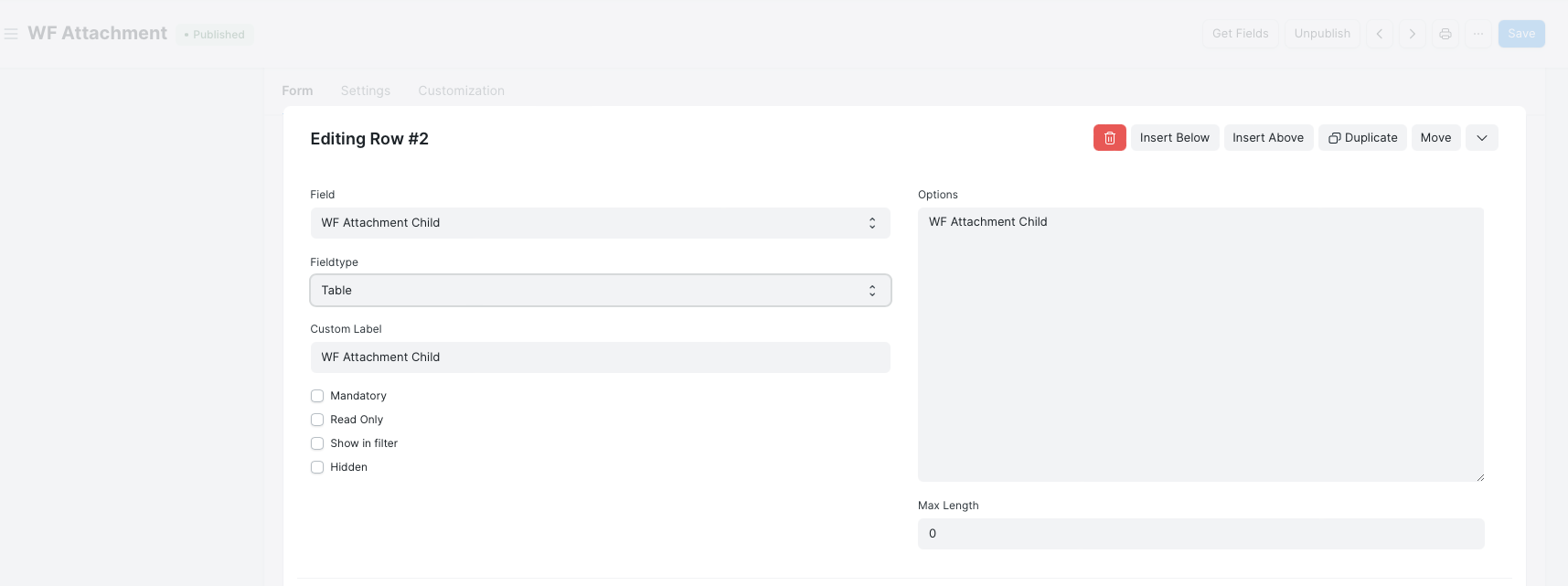Enable the Hidden checkbox
Screen dimensions: 1568x586
(x=317, y=467)
